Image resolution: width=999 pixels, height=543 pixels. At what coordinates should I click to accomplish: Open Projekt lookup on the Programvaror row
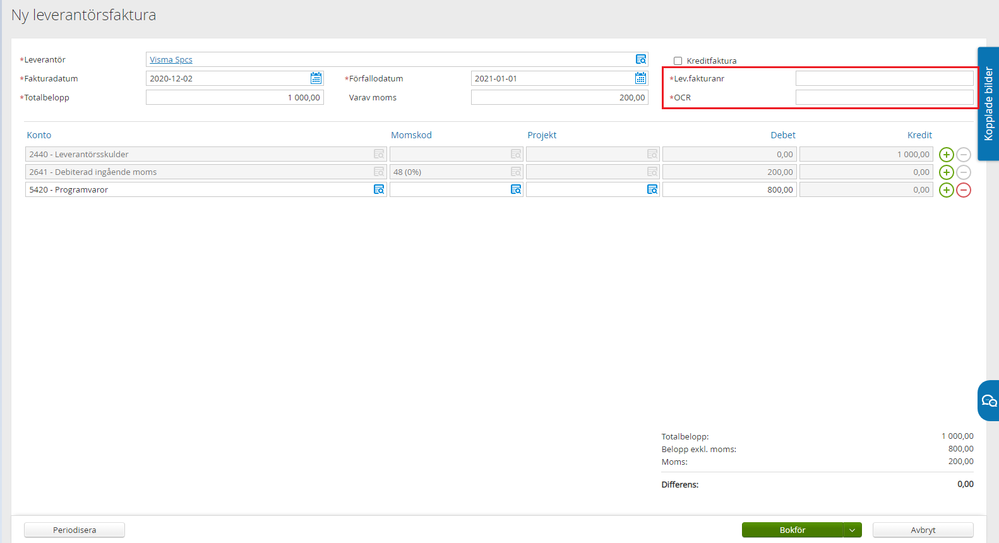(x=652, y=189)
